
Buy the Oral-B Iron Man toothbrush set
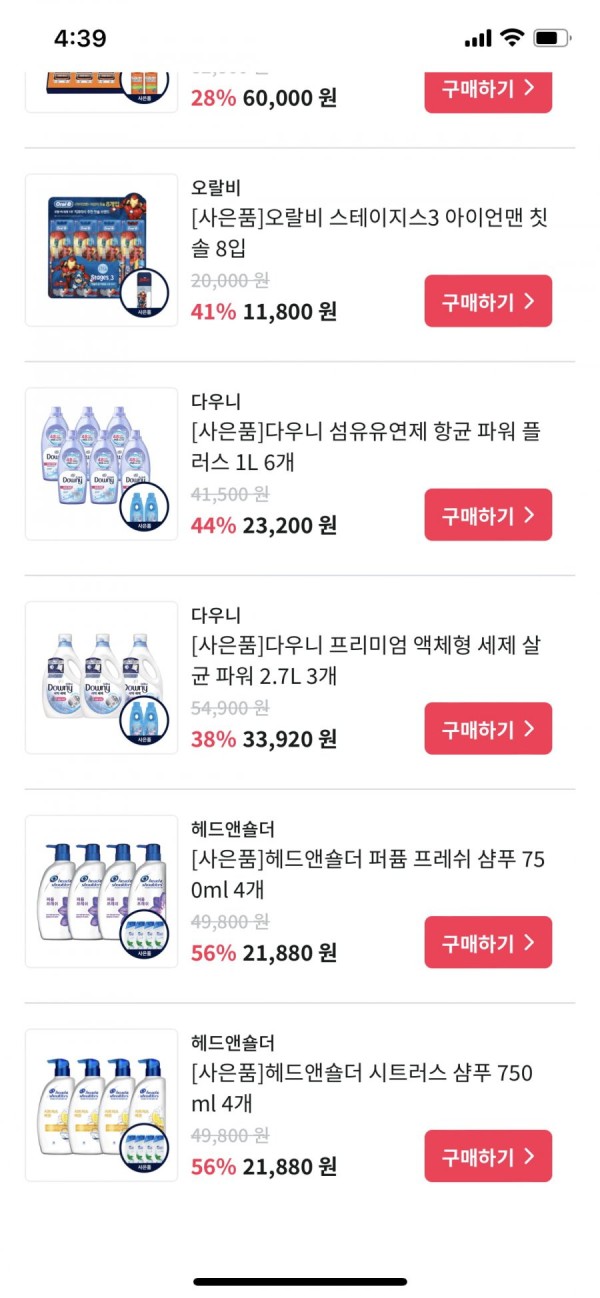(488, 301)
